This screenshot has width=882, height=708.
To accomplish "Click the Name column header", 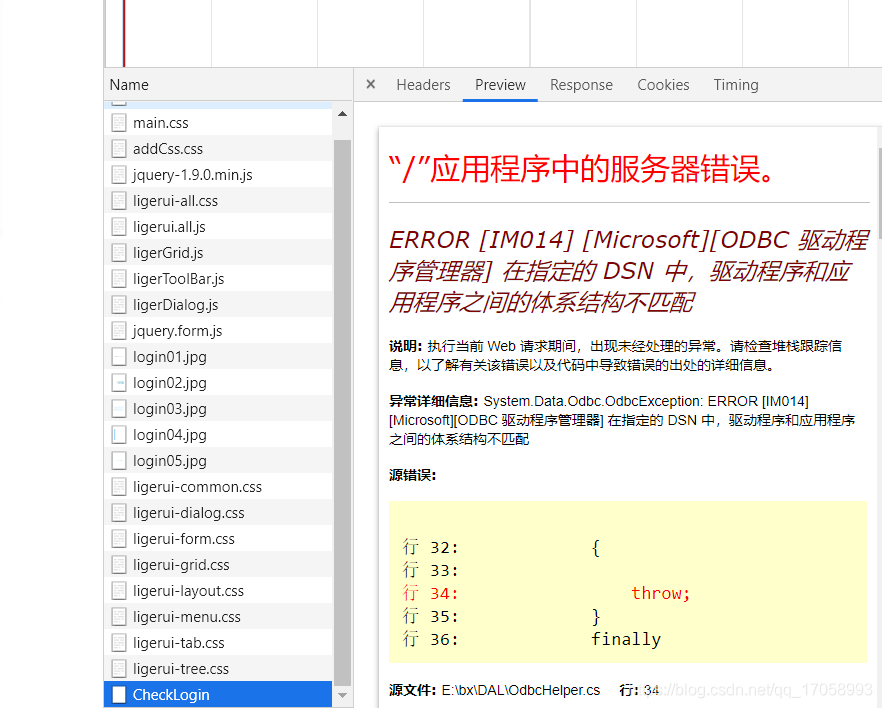I will click(x=128, y=85).
